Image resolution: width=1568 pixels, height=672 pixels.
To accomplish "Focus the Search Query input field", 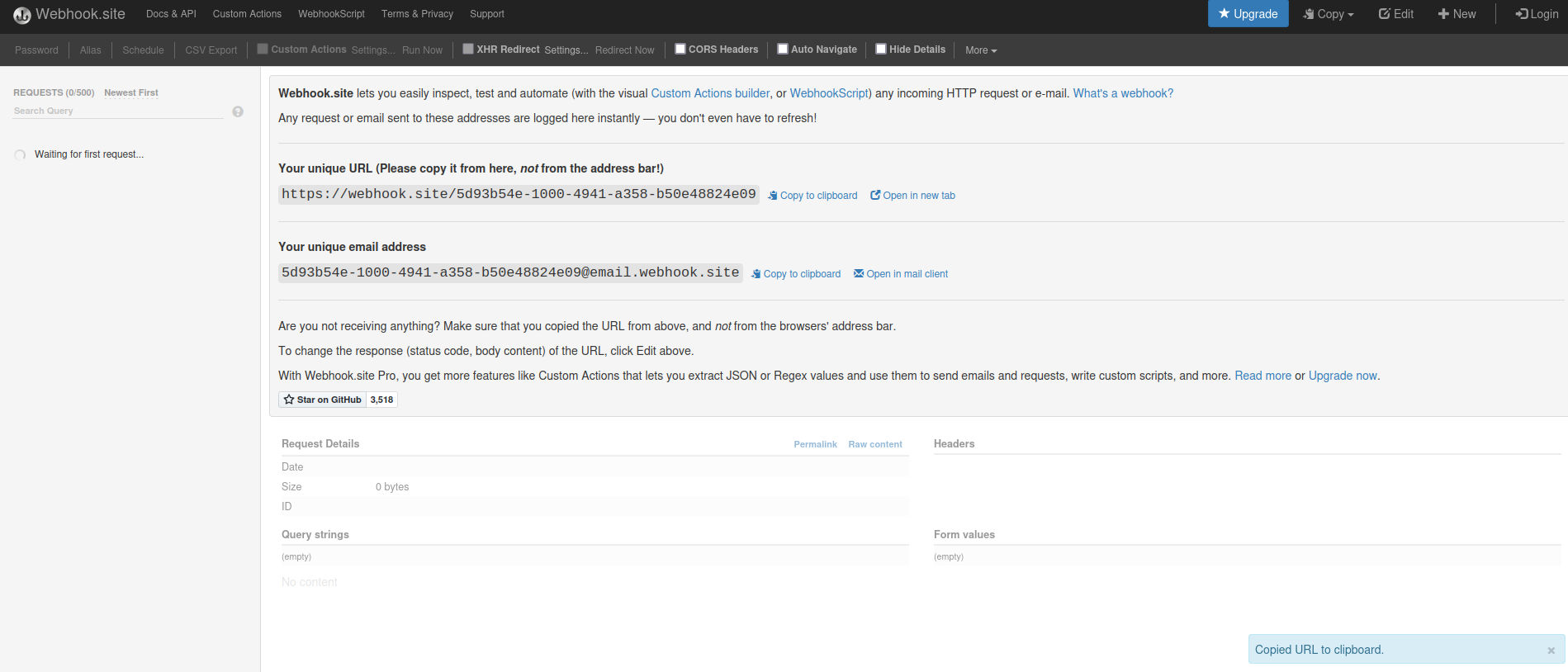I will pos(118,111).
